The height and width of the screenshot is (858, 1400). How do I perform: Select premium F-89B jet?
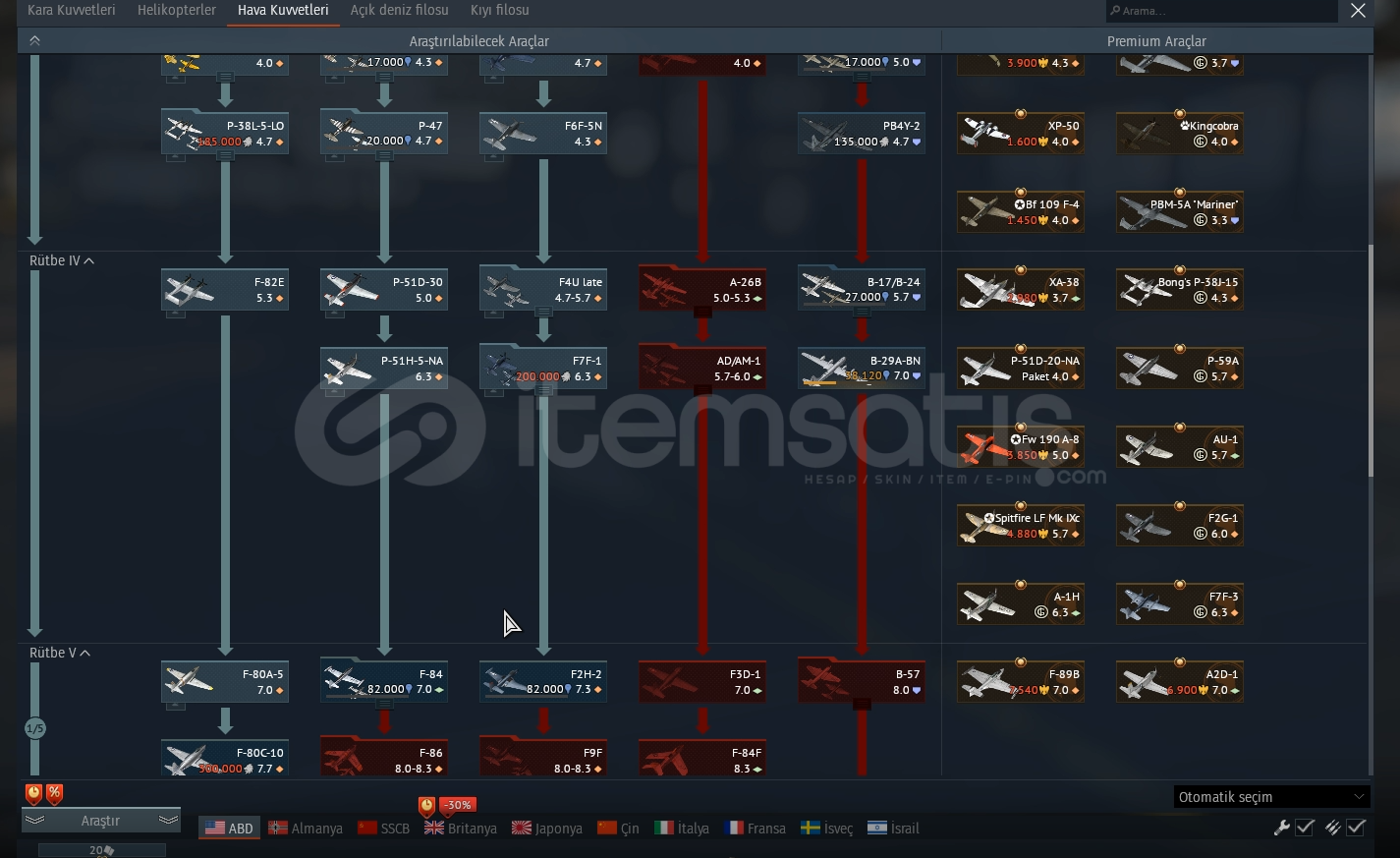point(1021,682)
